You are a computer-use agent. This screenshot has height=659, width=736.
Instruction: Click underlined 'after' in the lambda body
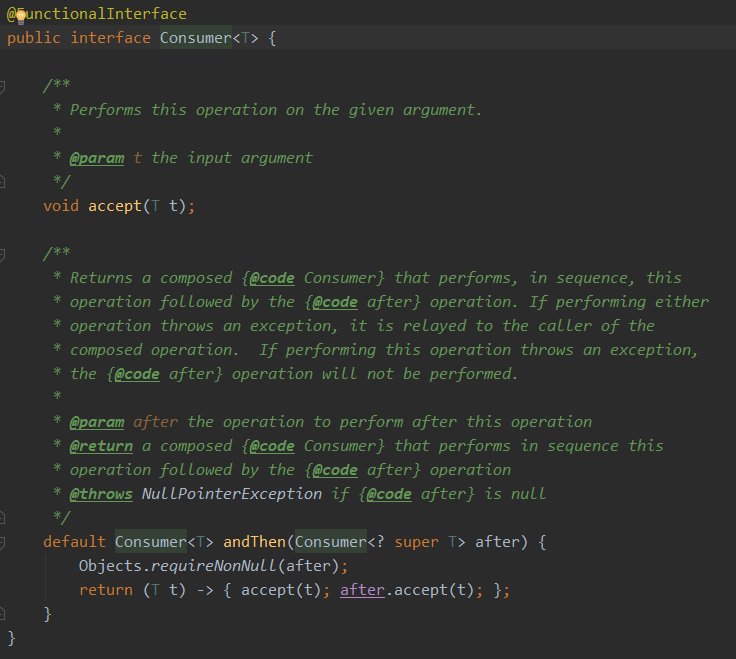(x=362, y=590)
